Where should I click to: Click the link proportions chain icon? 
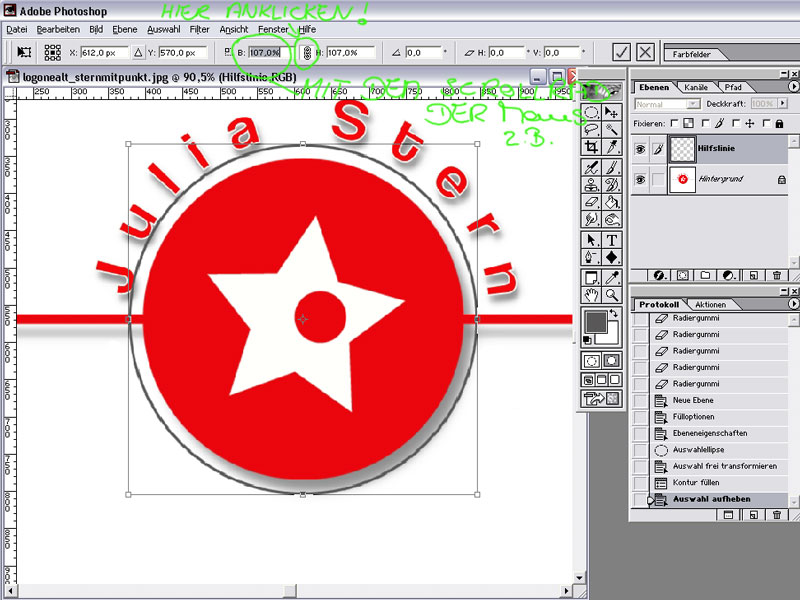point(306,52)
